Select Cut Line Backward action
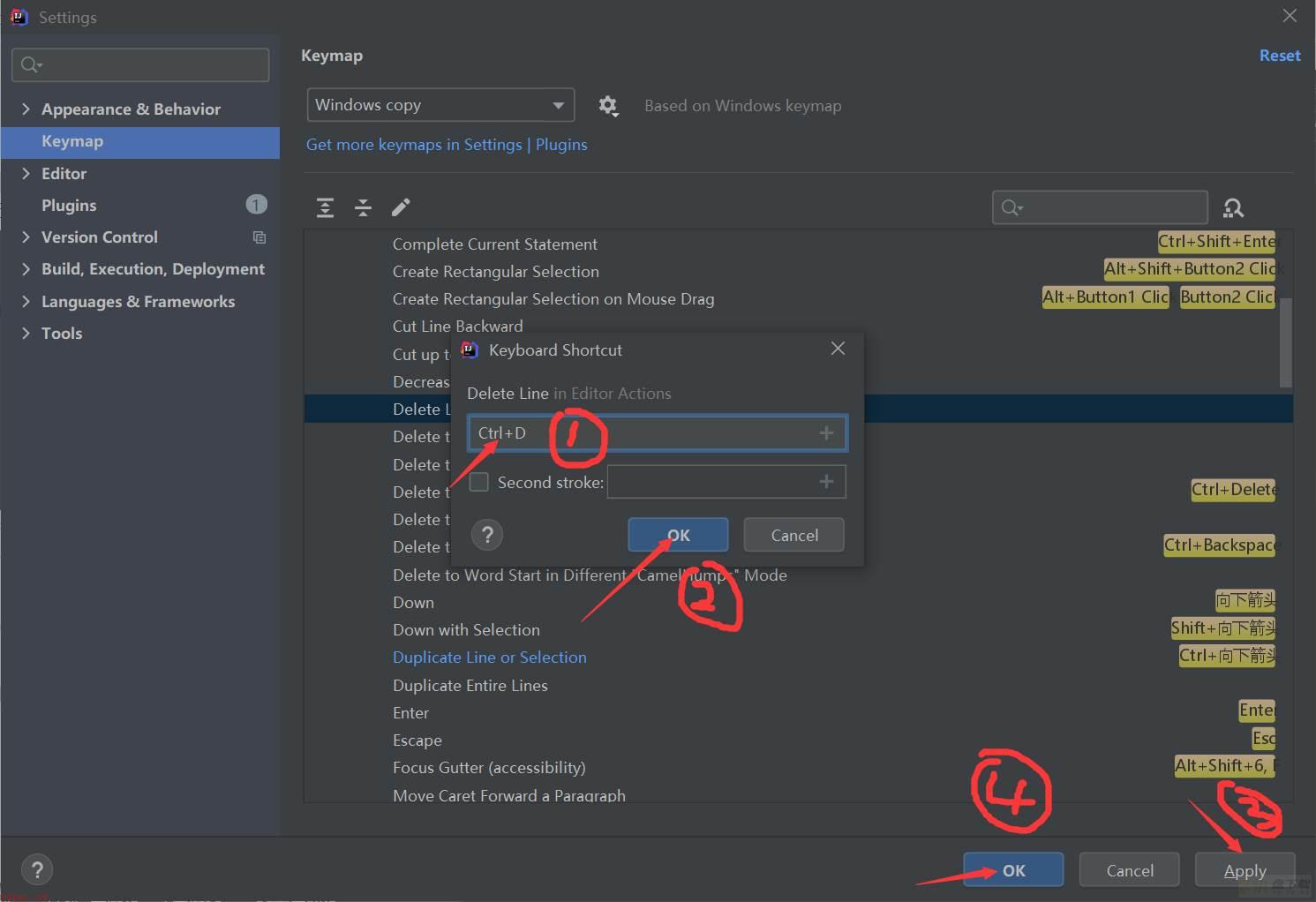Image resolution: width=1316 pixels, height=902 pixels. (457, 327)
